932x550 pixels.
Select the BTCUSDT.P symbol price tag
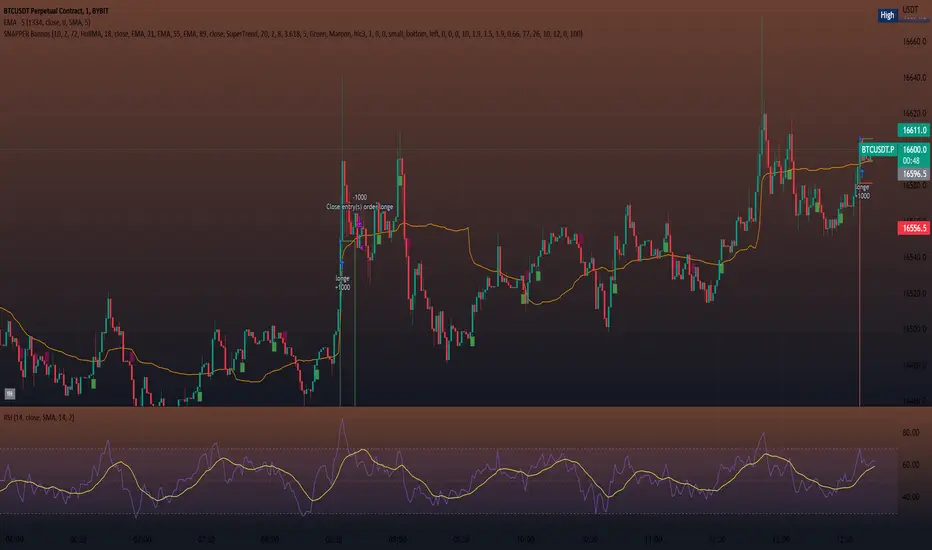tap(880, 146)
